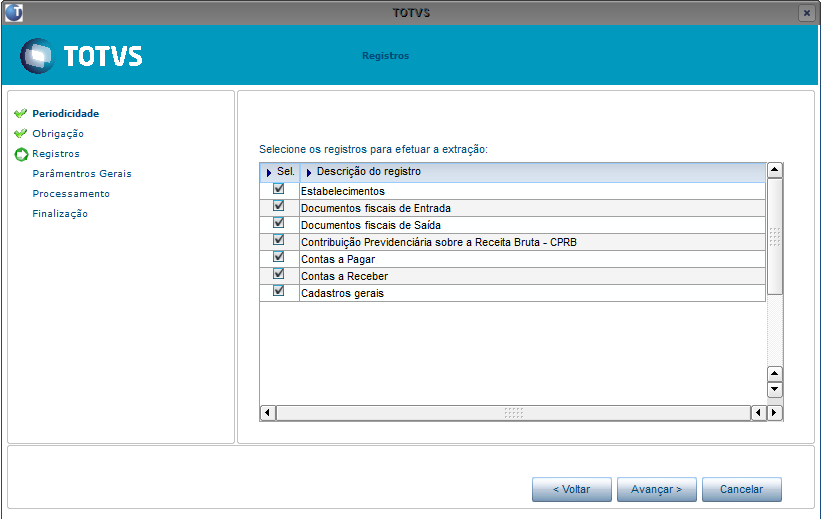
Task: Close the TOTVS window
Action: [807, 13]
